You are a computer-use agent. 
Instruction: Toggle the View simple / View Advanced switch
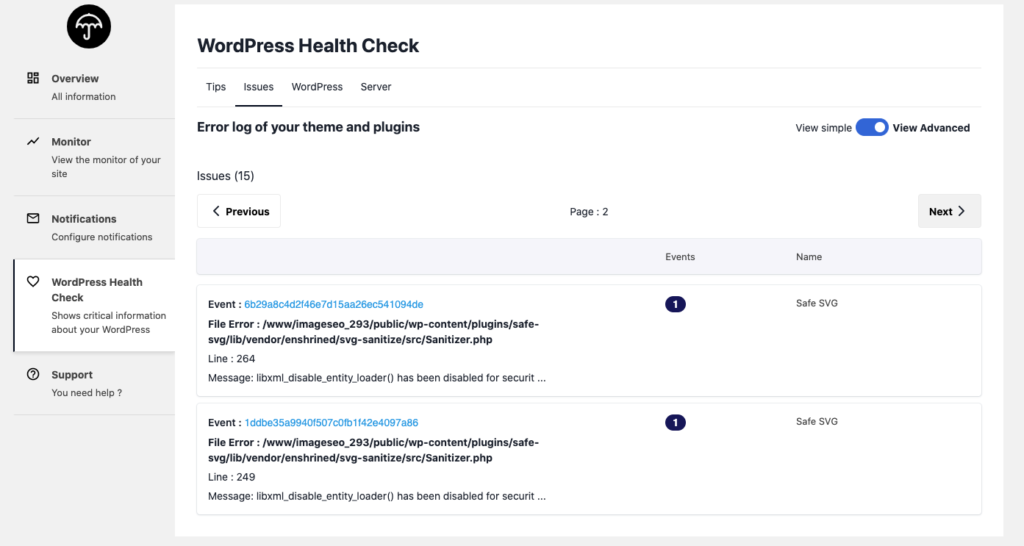pos(872,127)
